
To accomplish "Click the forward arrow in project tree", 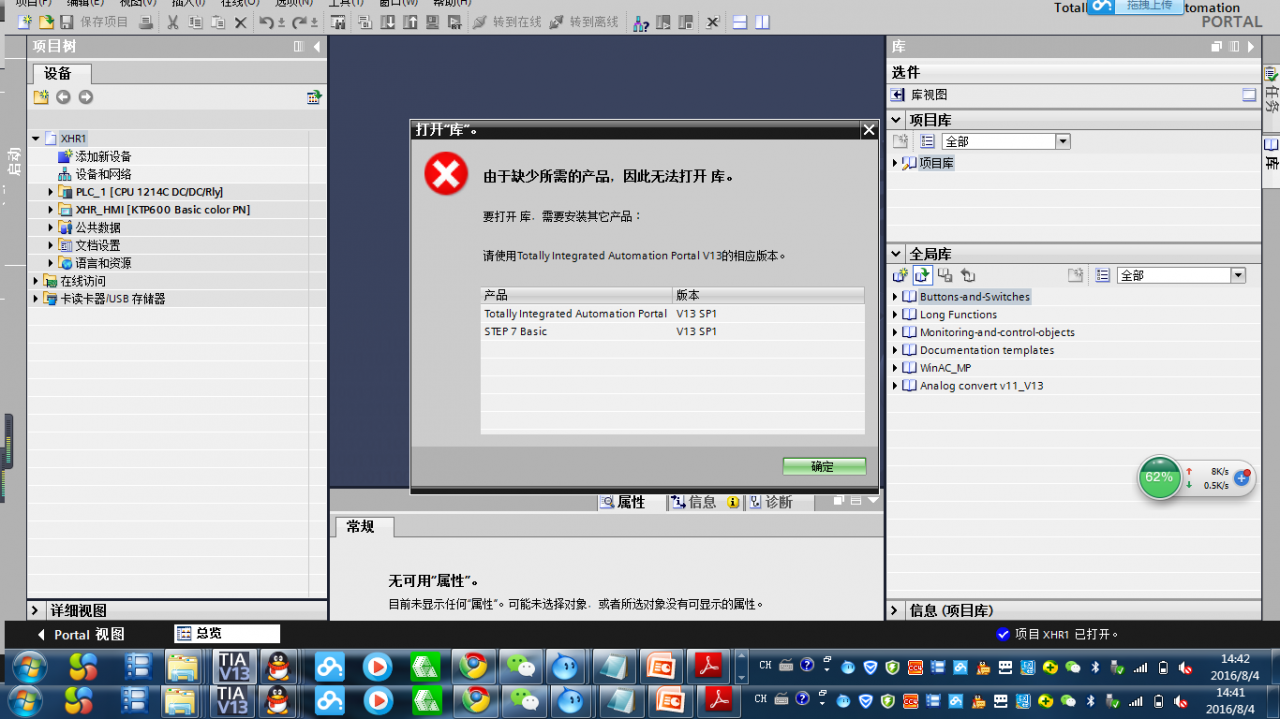I will (86, 97).
